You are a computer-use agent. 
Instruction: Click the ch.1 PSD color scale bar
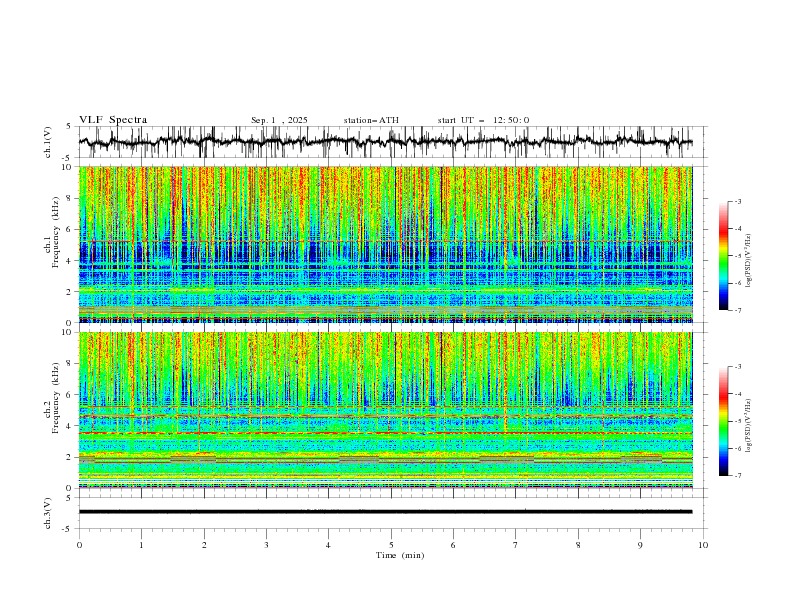point(723,256)
